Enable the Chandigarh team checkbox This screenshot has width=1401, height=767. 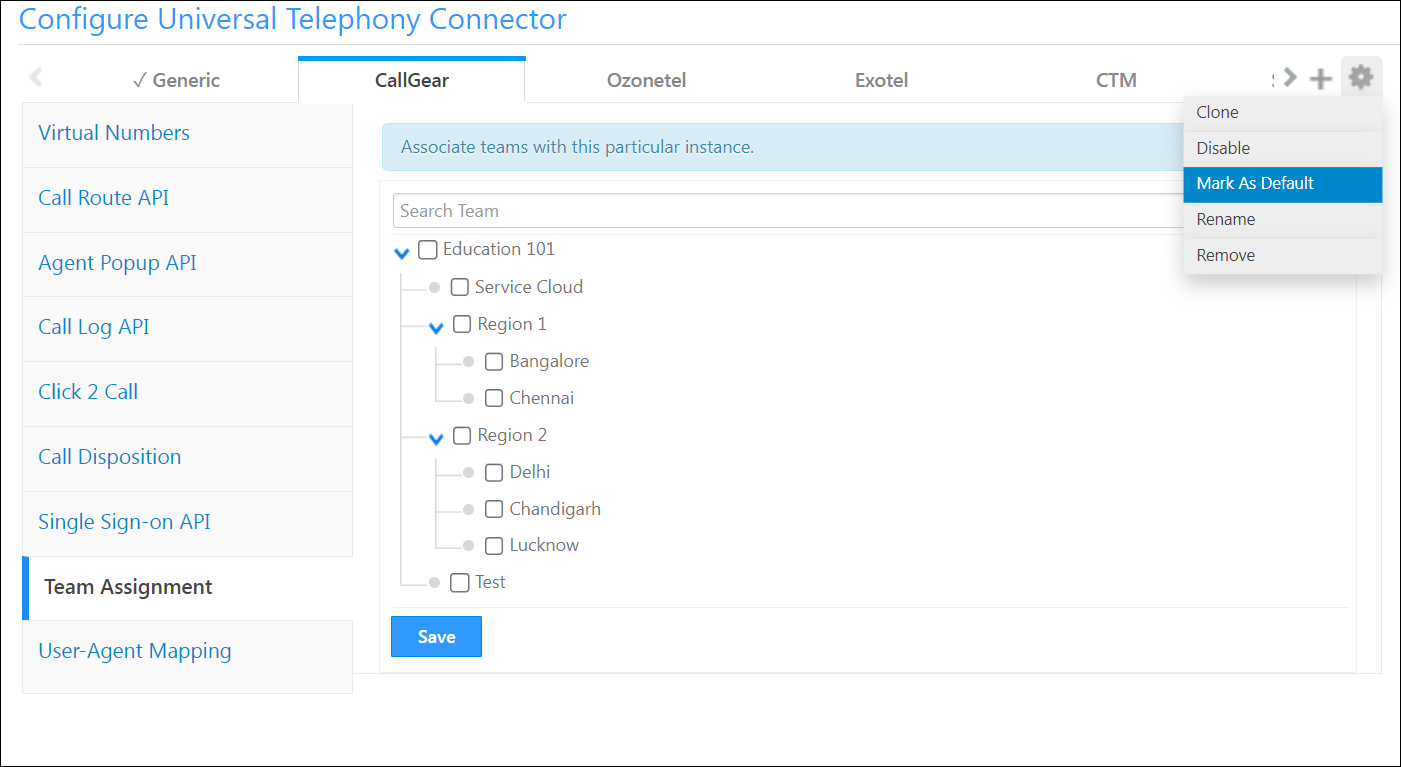494,509
